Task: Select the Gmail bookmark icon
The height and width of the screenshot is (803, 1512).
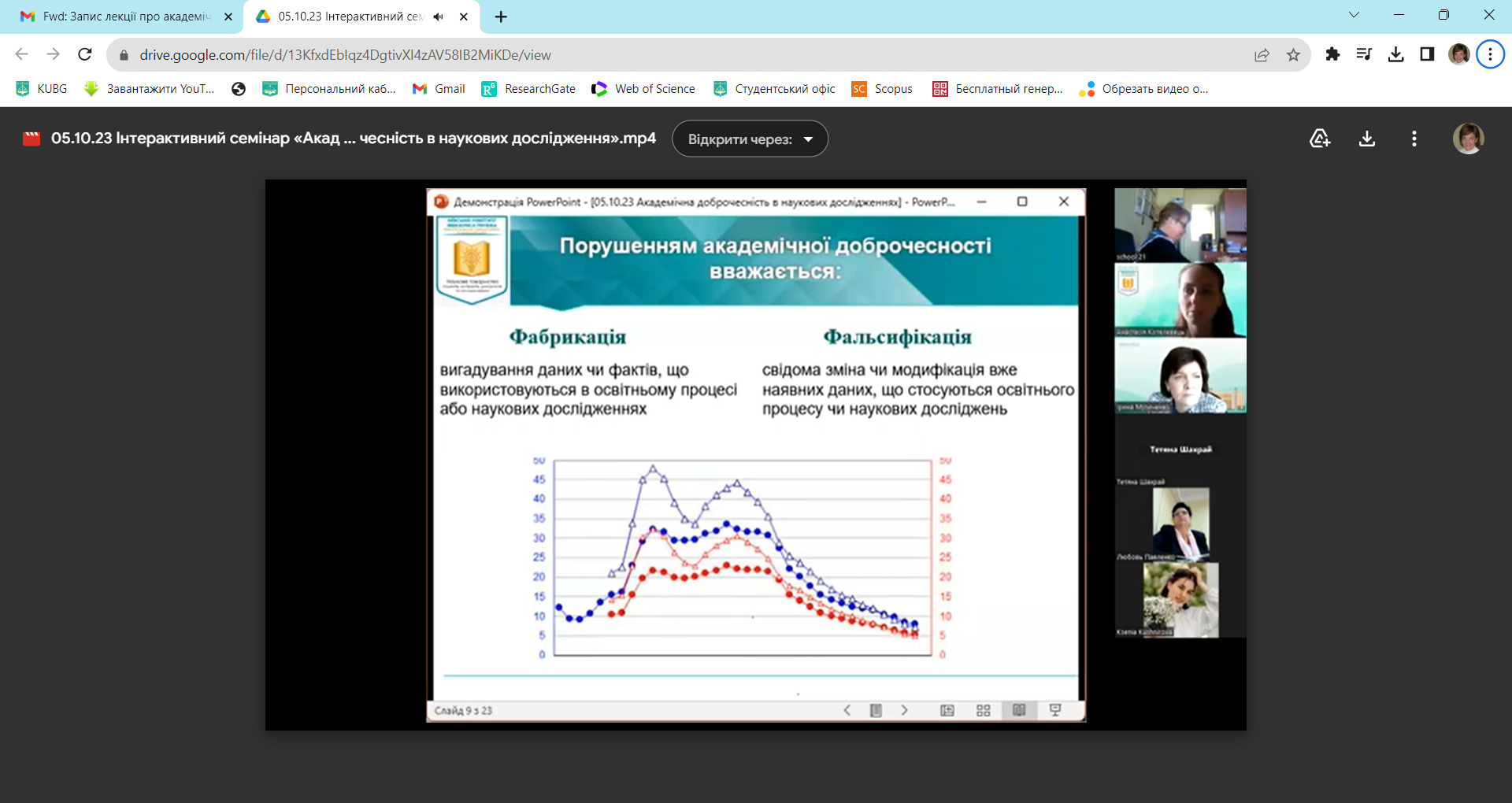Action: [420, 89]
